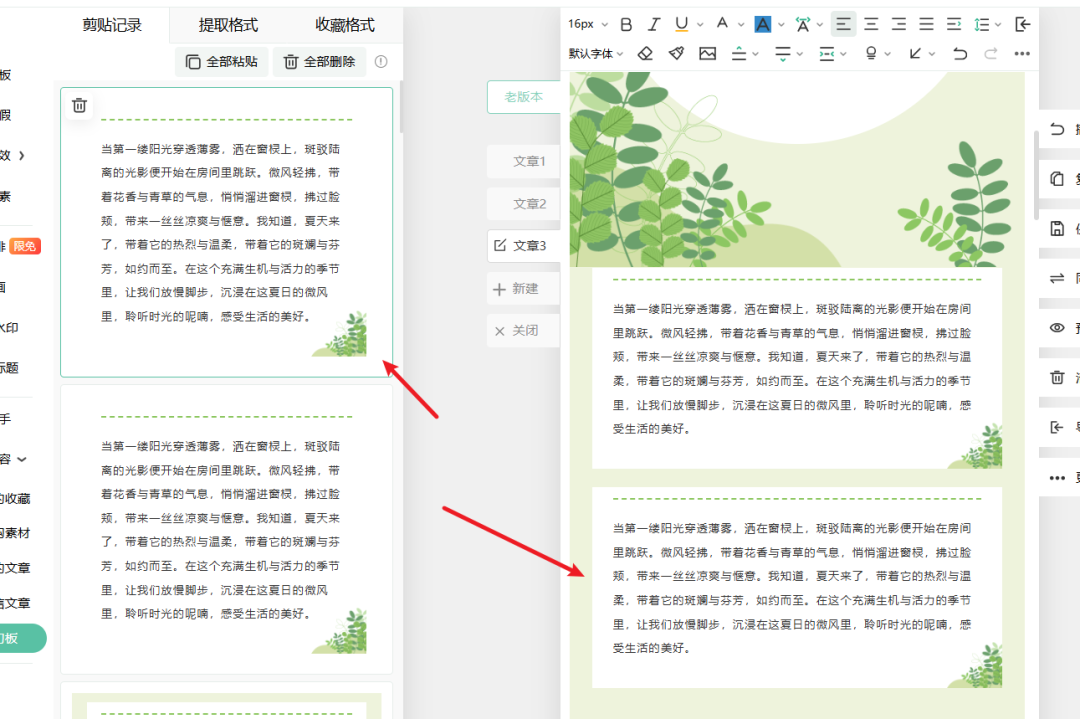1080x719 pixels.
Task: Click the 全部粘贴 button
Action: 222,62
